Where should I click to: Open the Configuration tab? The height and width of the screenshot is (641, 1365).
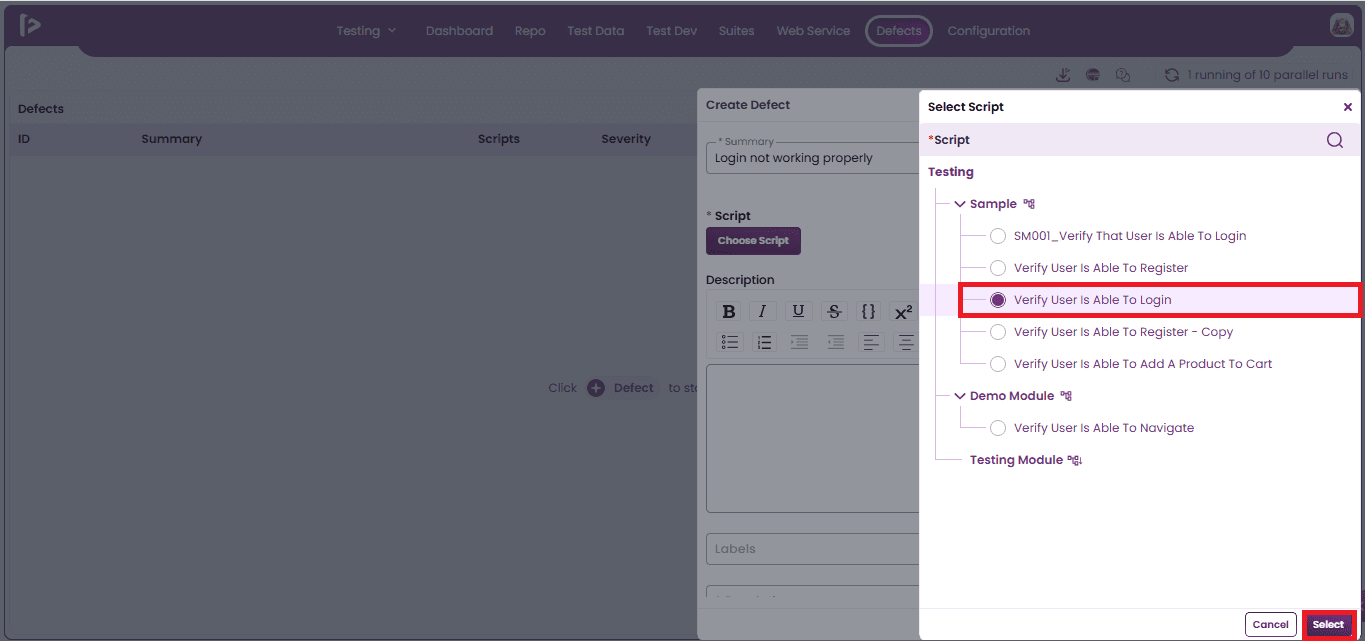[x=988, y=31]
